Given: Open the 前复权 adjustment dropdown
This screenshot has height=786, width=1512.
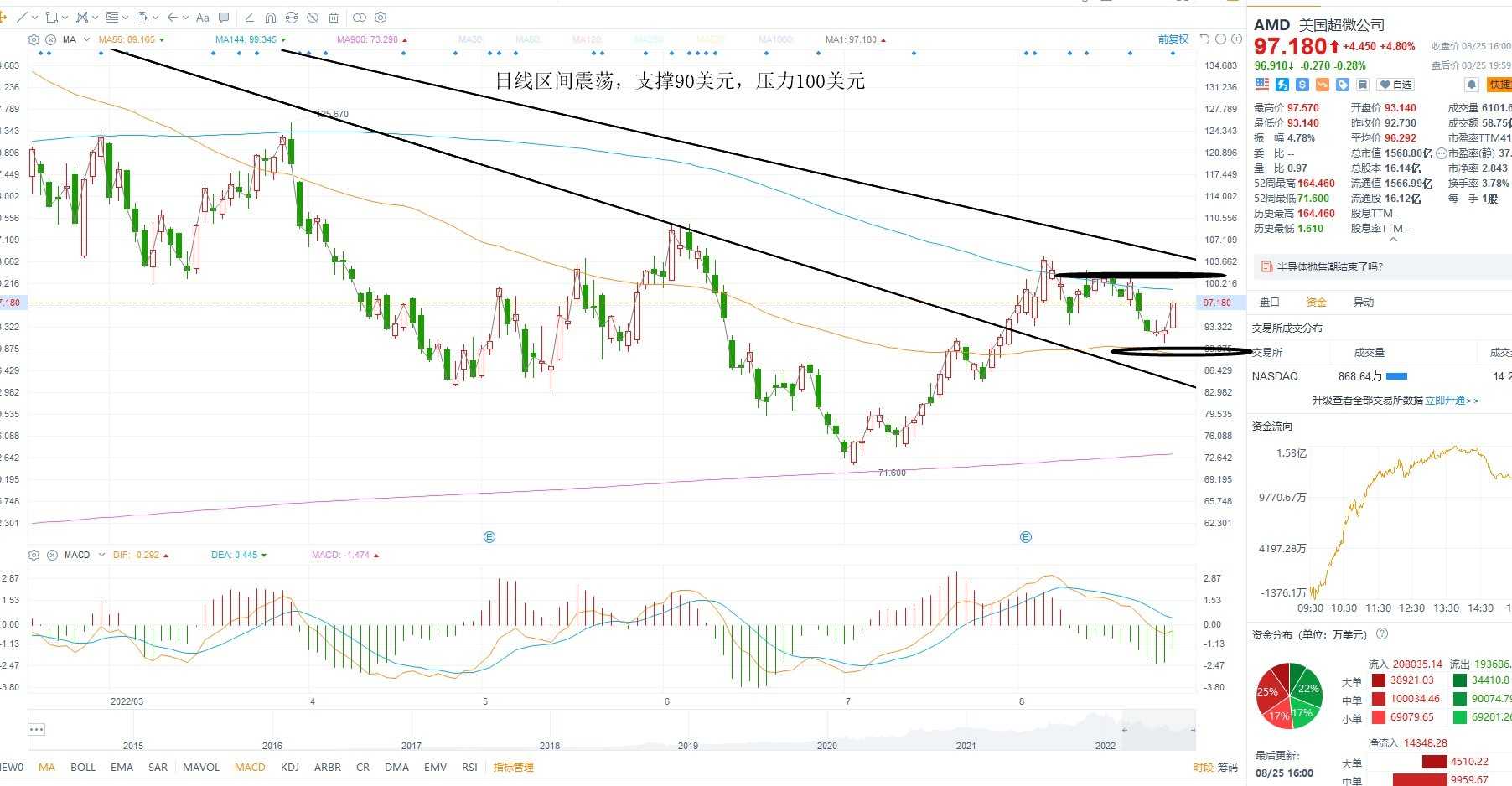Looking at the screenshot, I should (x=1173, y=39).
